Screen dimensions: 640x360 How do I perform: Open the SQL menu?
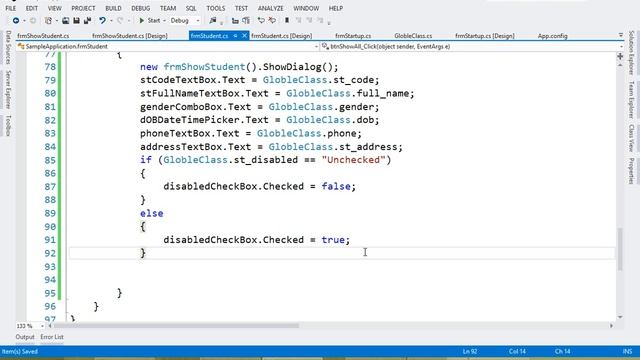click(191, 8)
